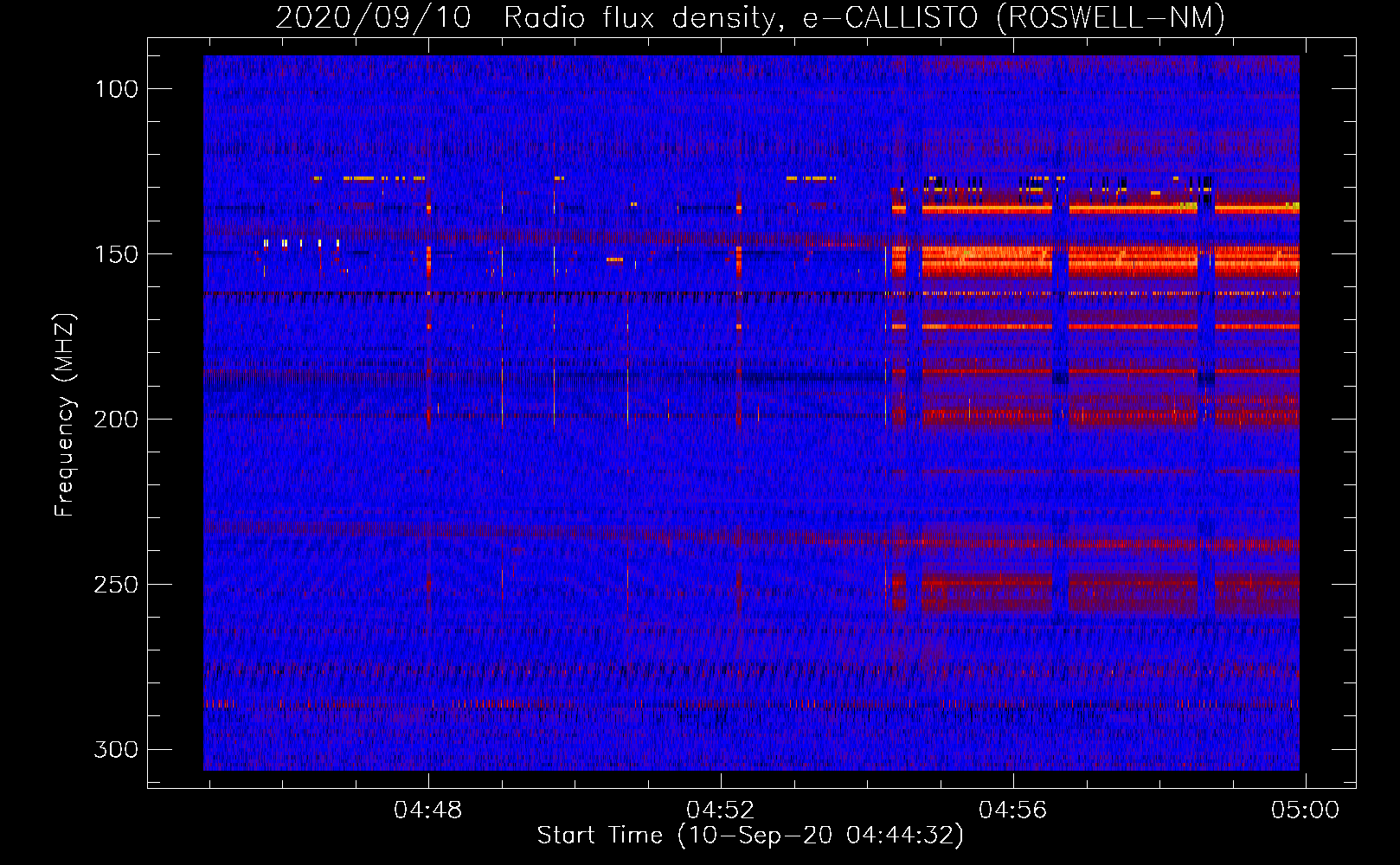Viewport: 1400px width, 865px height.
Task: Click the frequency tick label 300
Action: 116,749
